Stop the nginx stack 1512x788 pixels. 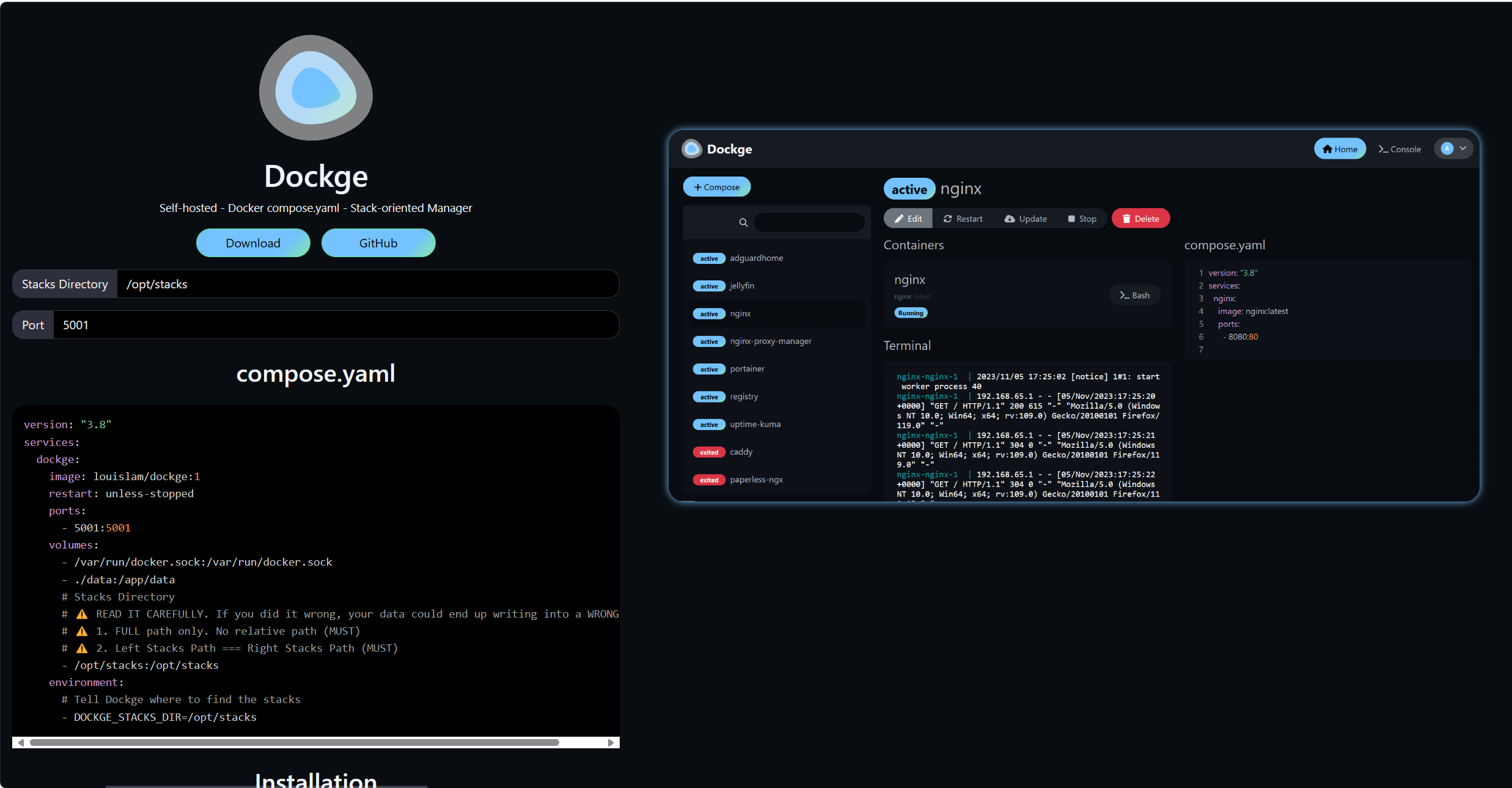tap(1082, 219)
